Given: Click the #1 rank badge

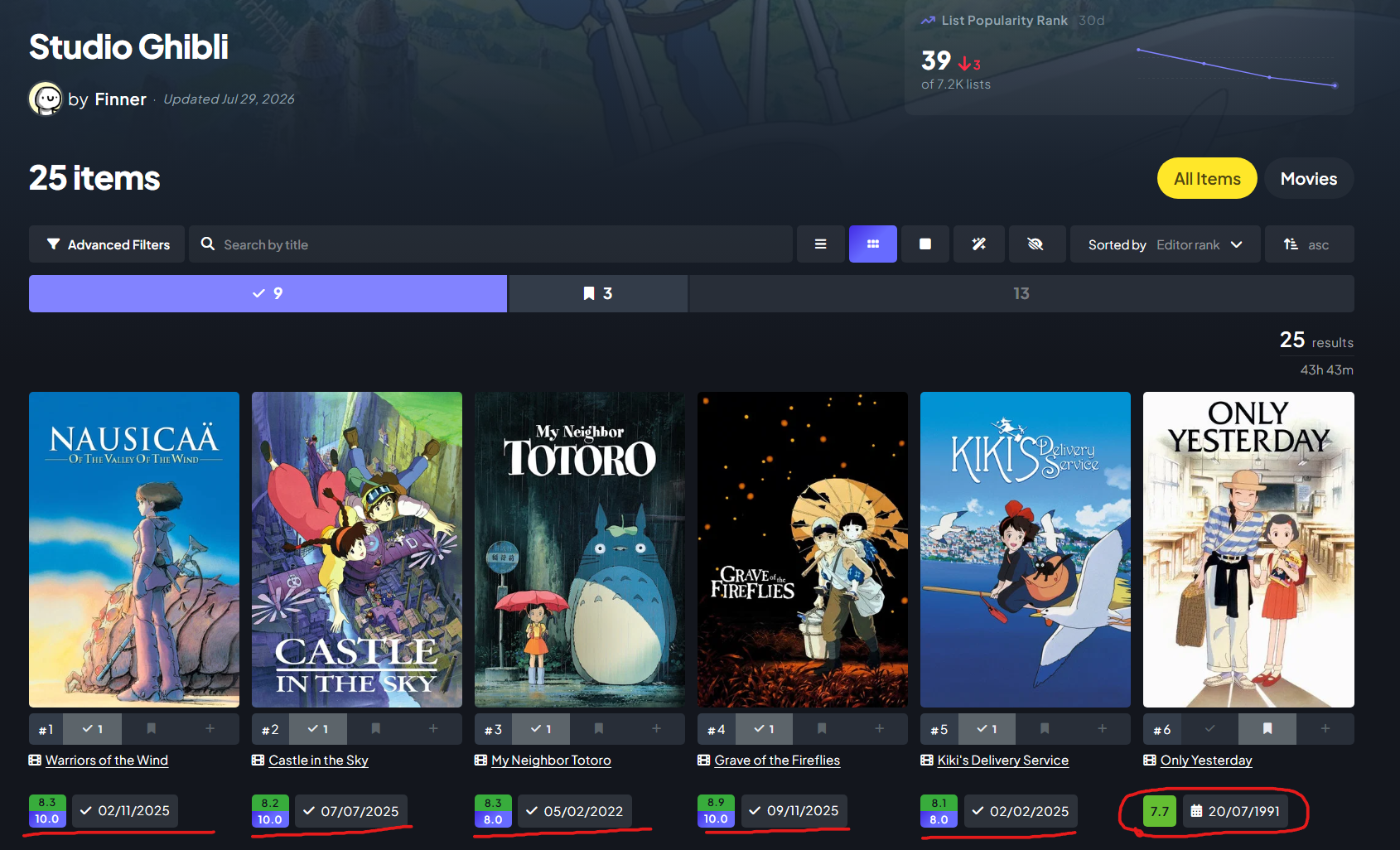Looking at the screenshot, I should pyautogui.click(x=46, y=729).
